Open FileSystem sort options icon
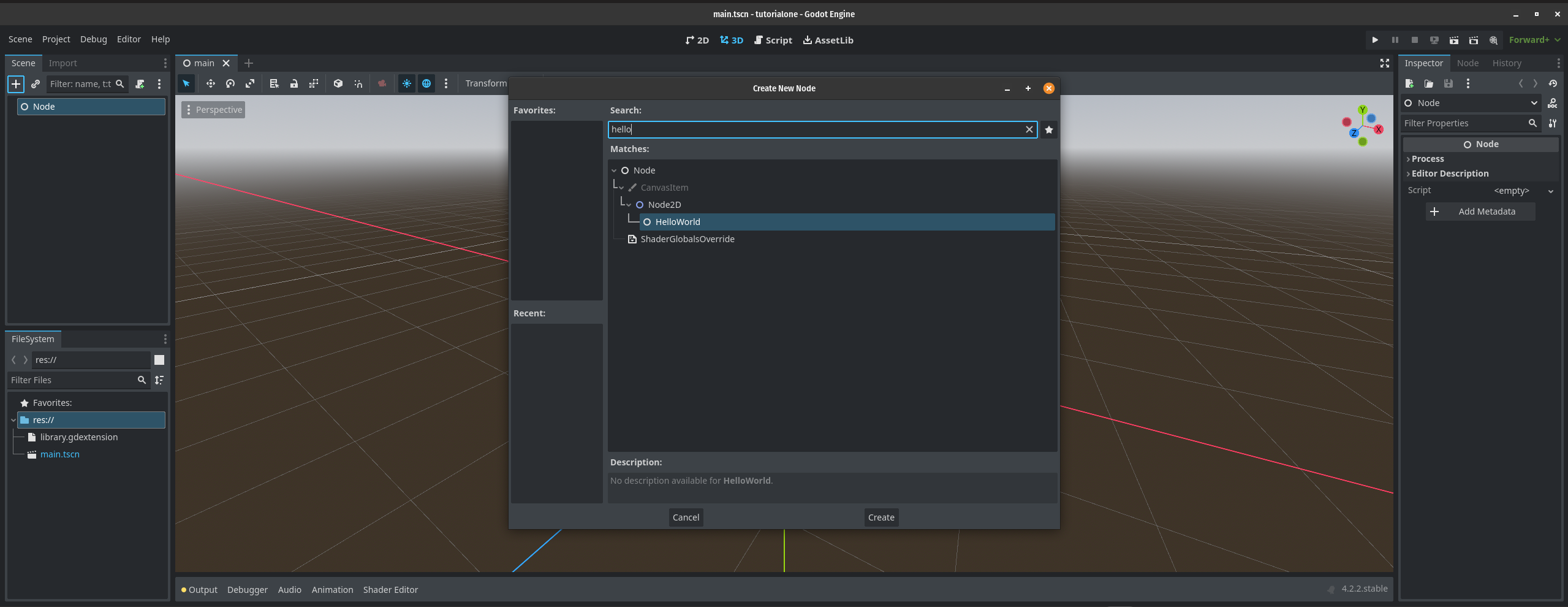 (x=159, y=380)
